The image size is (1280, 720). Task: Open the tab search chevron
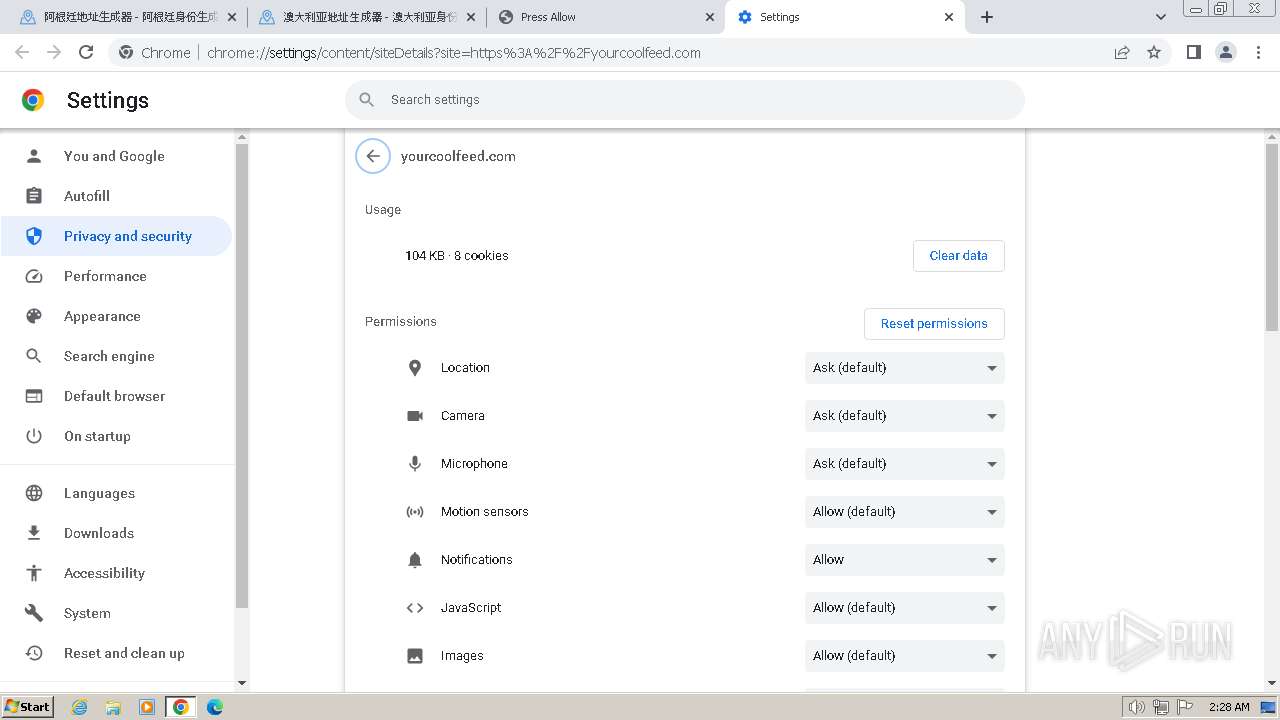1161,17
